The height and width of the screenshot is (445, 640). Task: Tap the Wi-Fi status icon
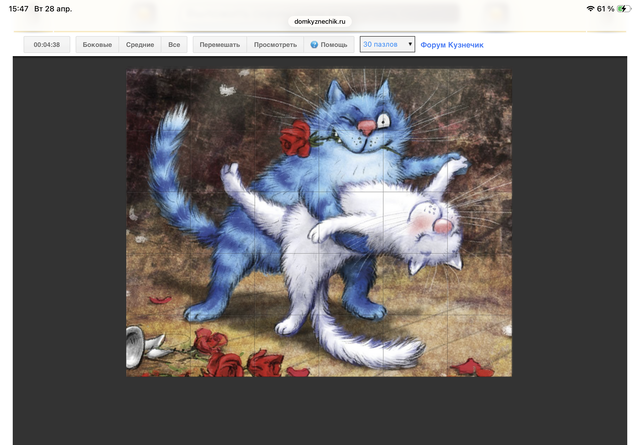pyautogui.click(x=591, y=8)
